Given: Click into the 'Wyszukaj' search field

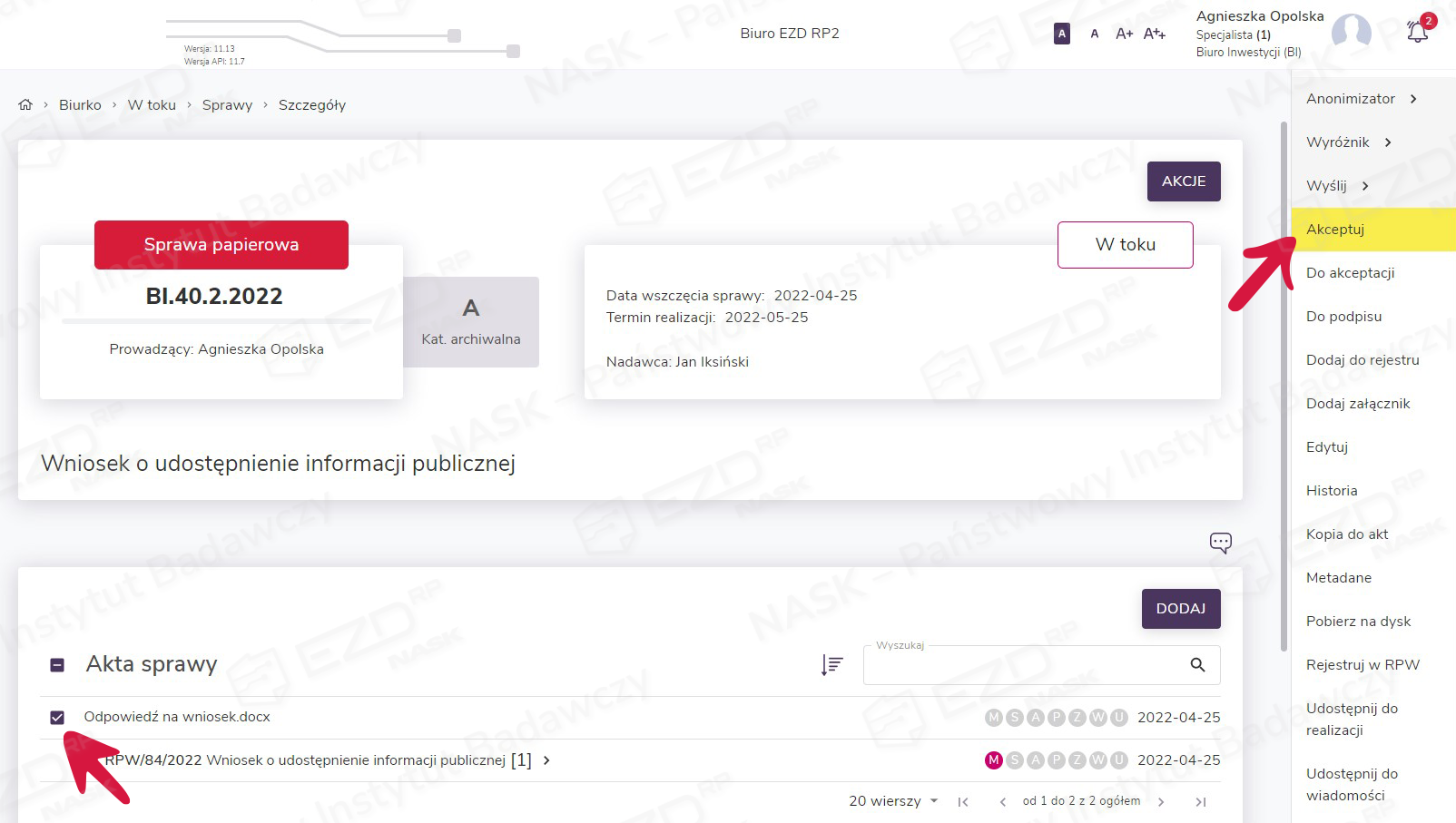Looking at the screenshot, I should [x=1021, y=666].
